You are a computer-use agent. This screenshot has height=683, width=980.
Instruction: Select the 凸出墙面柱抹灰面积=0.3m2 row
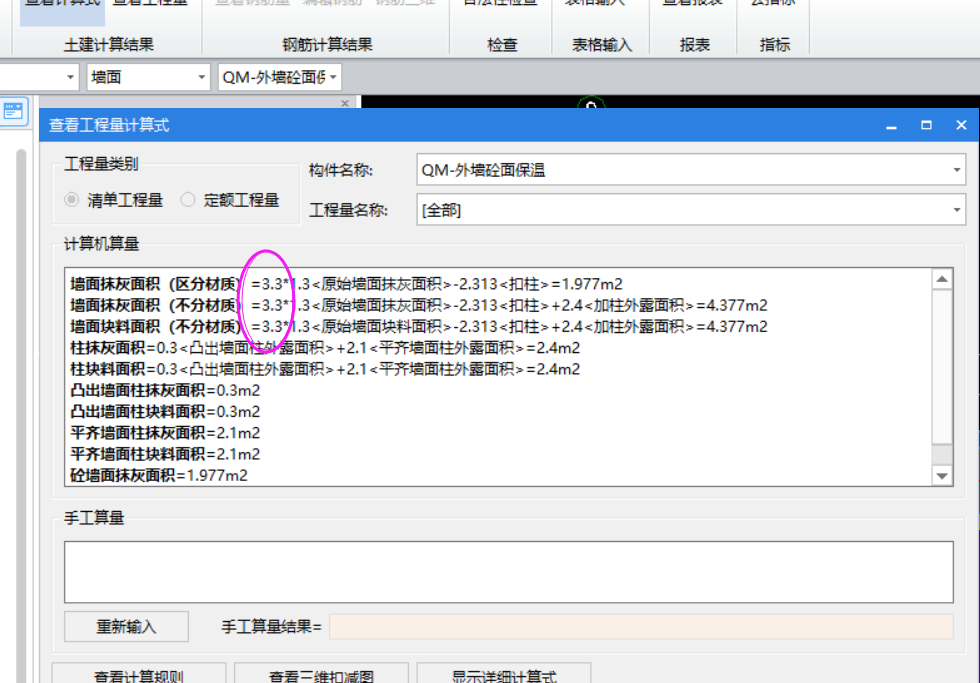165,391
